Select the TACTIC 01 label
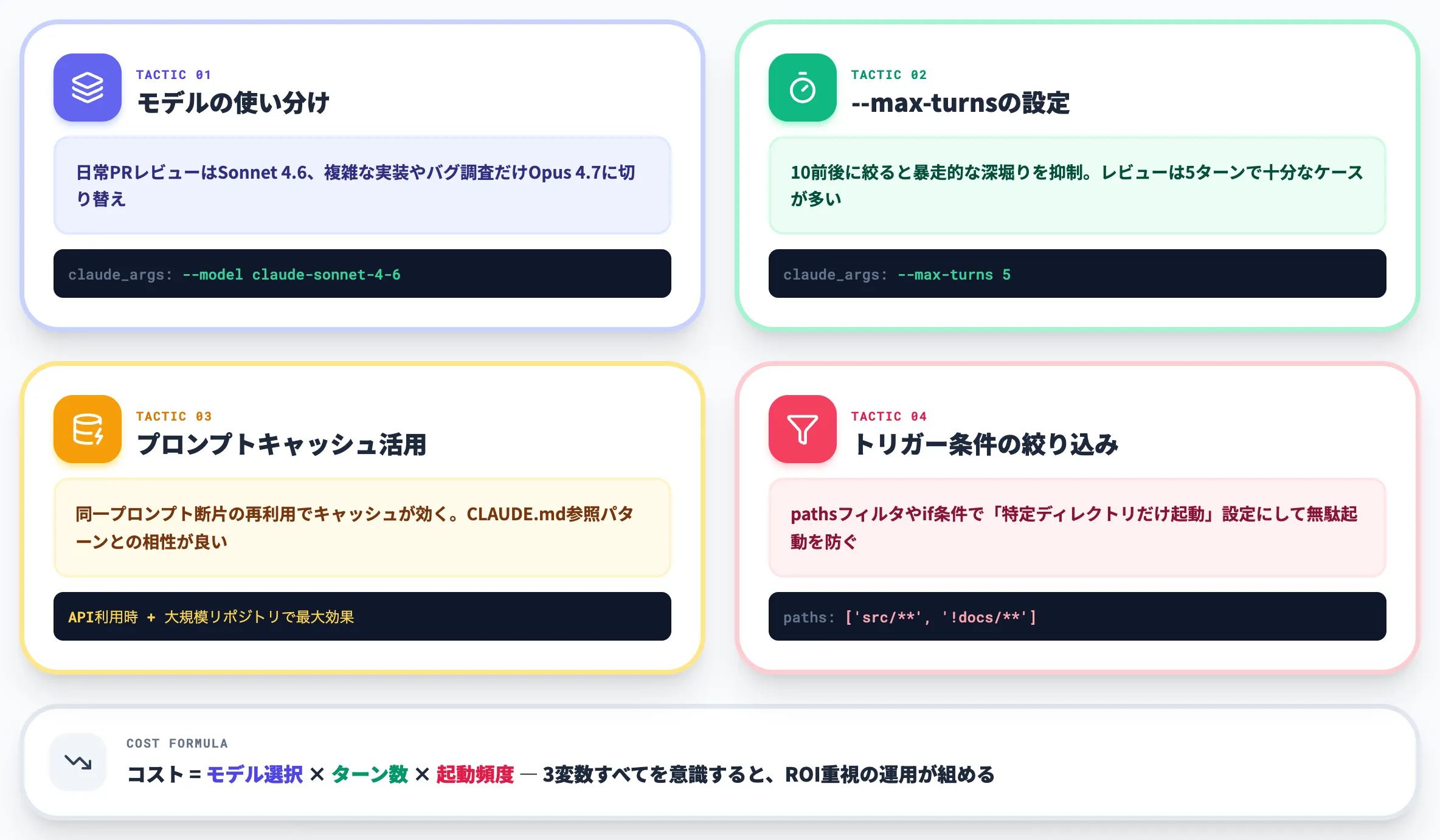 tap(173, 75)
